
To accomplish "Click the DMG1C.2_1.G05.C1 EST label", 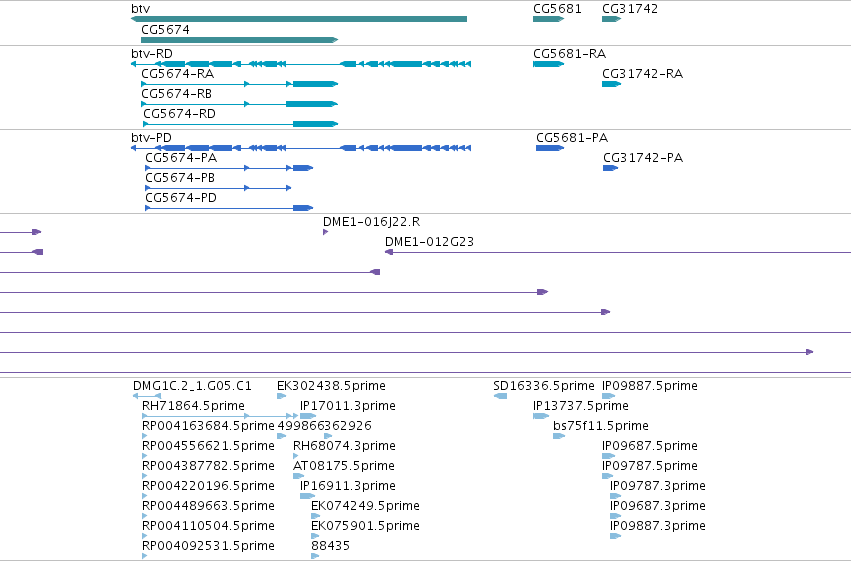I will 193,386.
